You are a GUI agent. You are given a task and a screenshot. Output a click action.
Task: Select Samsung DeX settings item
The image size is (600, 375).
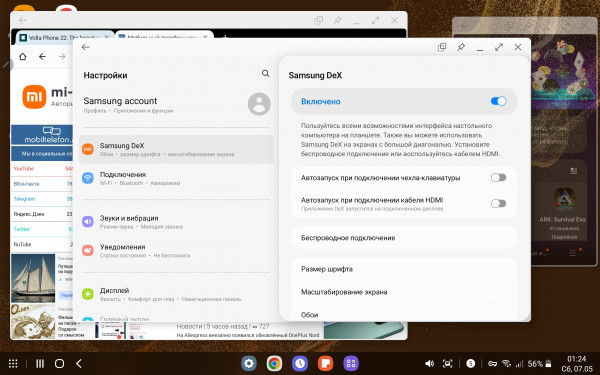coord(176,149)
